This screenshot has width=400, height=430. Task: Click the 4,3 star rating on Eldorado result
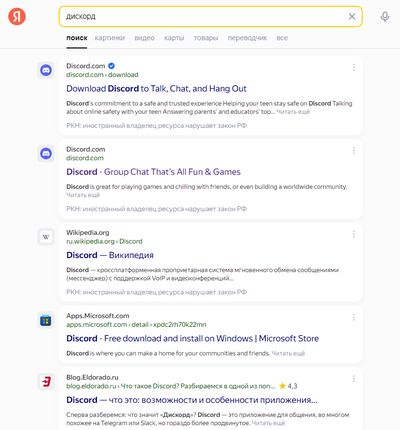(288, 386)
